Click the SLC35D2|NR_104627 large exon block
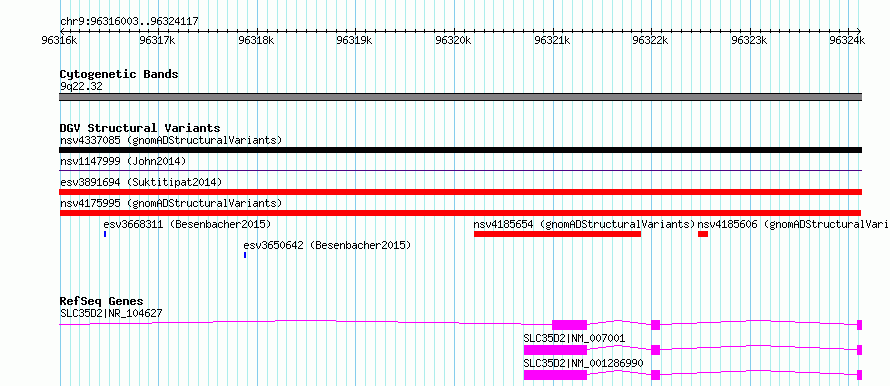The height and width of the screenshot is (386, 890). (569, 325)
